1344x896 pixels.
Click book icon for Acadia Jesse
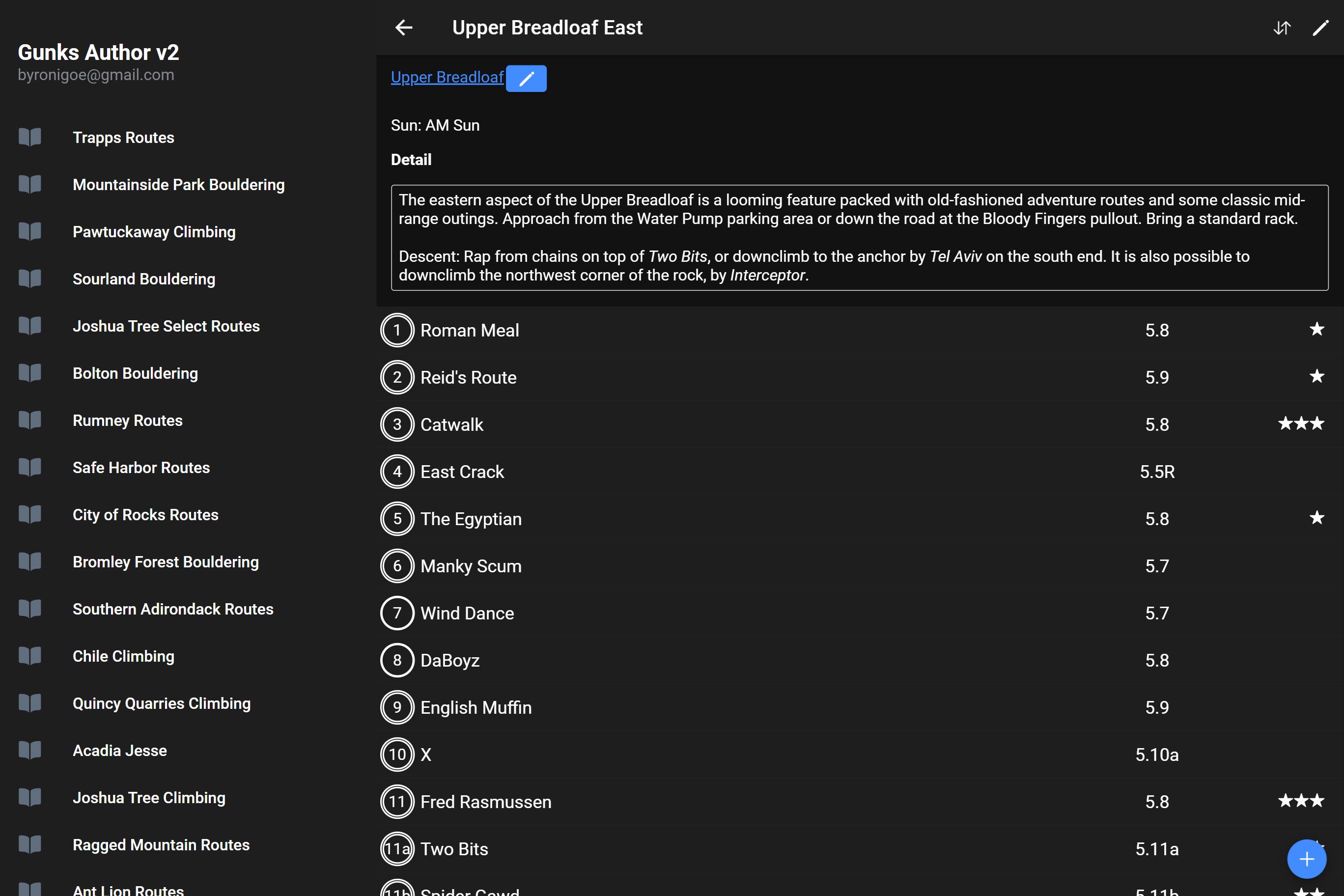pyautogui.click(x=29, y=750)
